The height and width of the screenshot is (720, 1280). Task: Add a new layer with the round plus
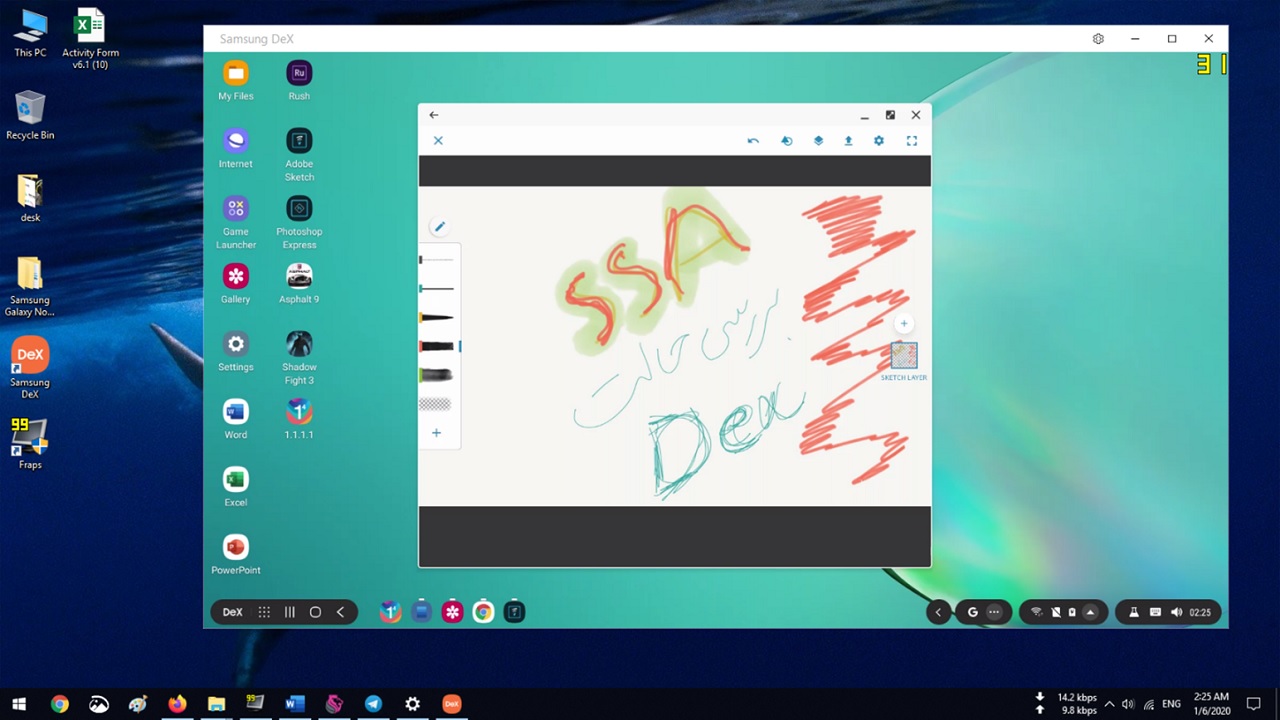click(904, 324)
